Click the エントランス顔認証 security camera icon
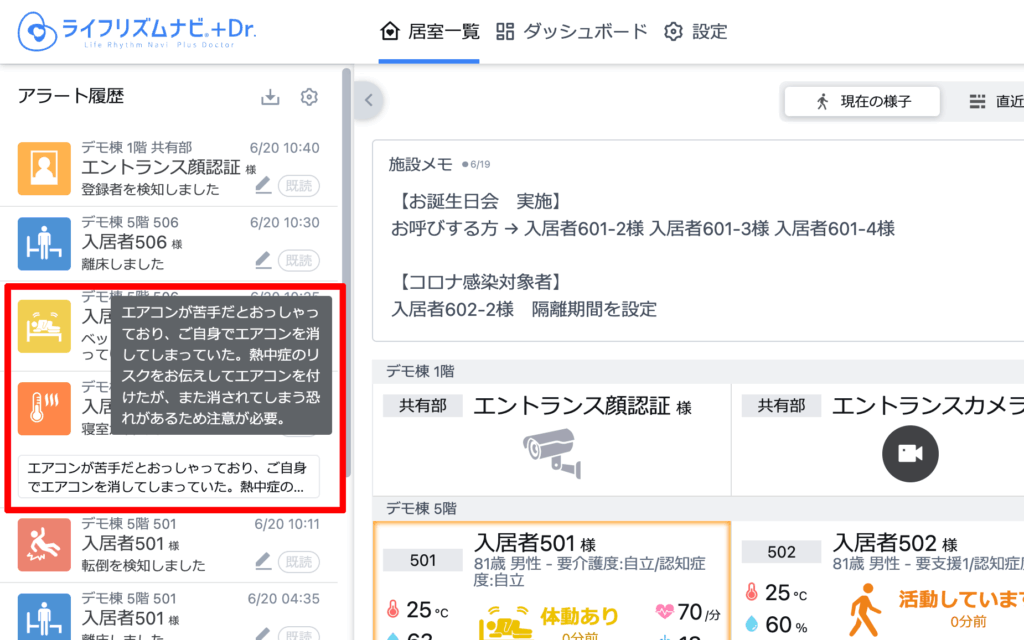1024x640 pixels. coord(552,453)
